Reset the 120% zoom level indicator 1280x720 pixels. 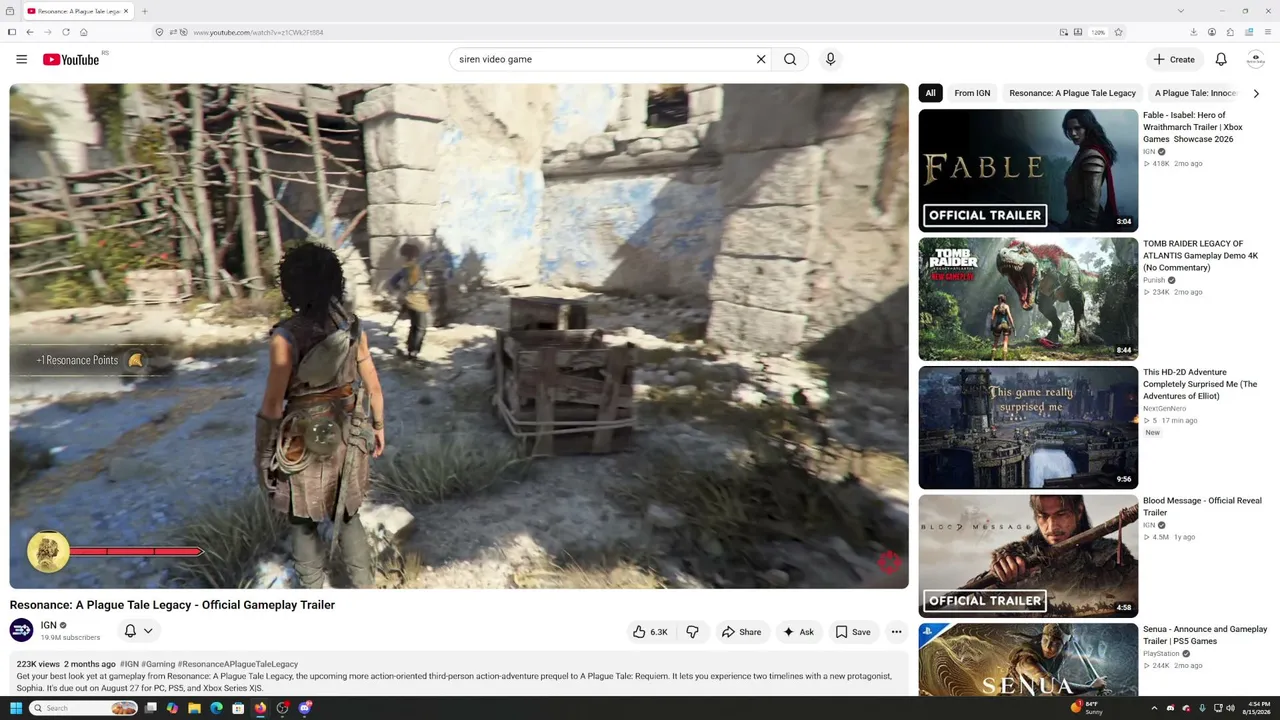(x=1098, y=32)
